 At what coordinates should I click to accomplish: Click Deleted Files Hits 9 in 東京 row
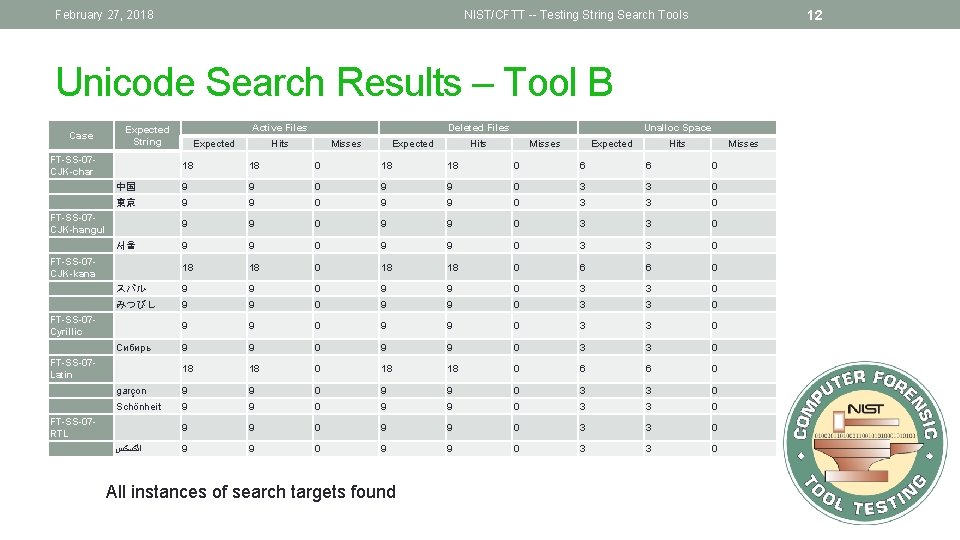coord(449,203)
